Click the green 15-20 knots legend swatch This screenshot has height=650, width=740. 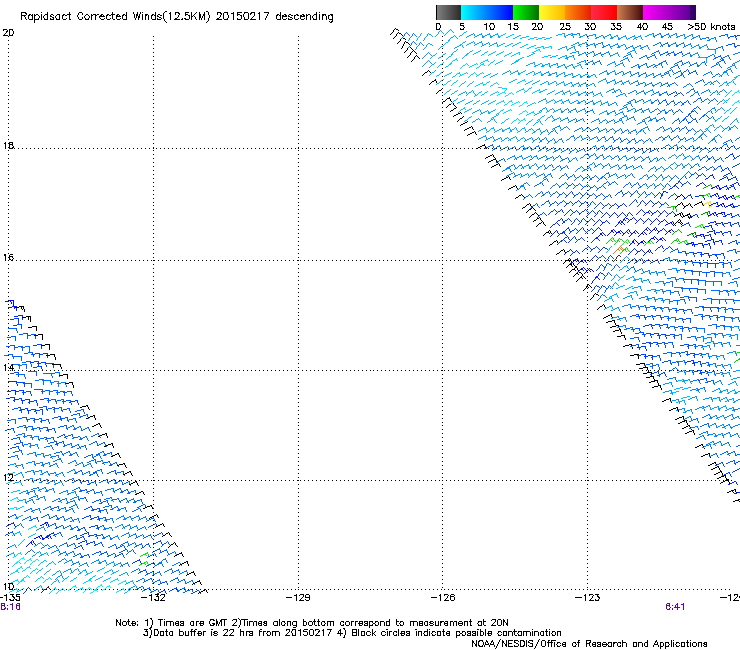[x=526, y=12]
